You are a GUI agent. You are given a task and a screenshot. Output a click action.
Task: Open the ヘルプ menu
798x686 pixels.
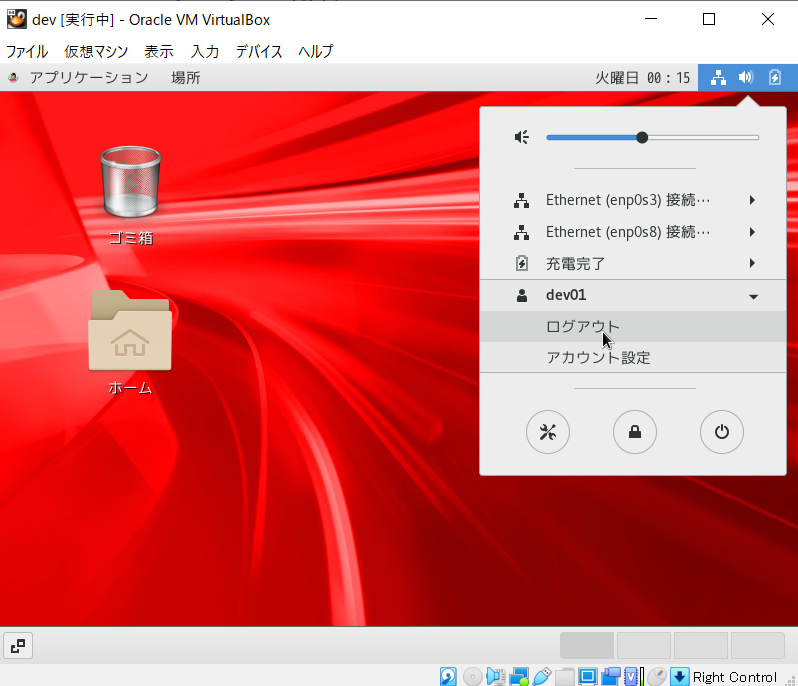(316, 51)
